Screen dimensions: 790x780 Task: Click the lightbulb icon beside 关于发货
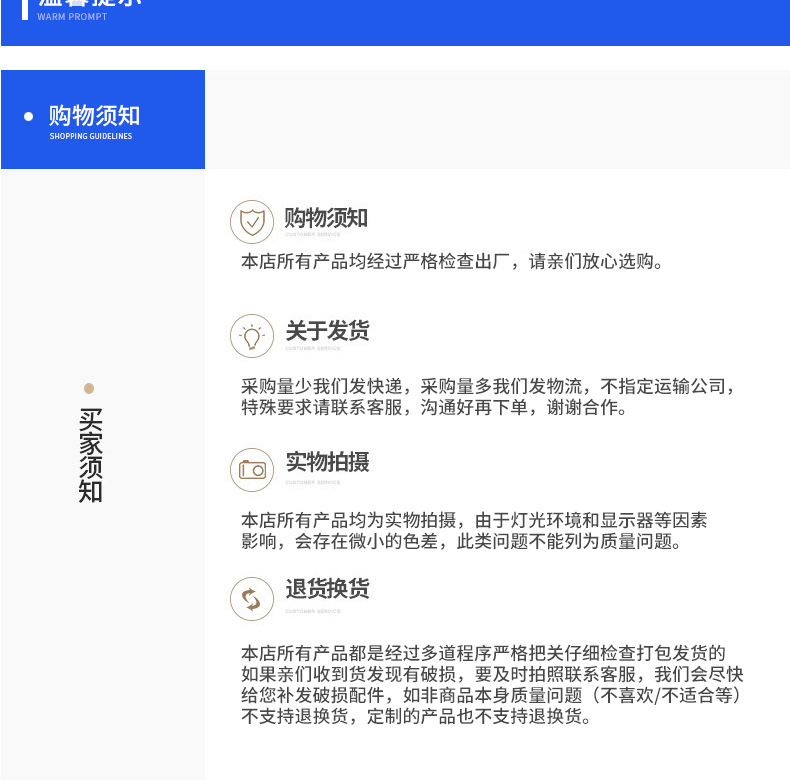(252, 336)
